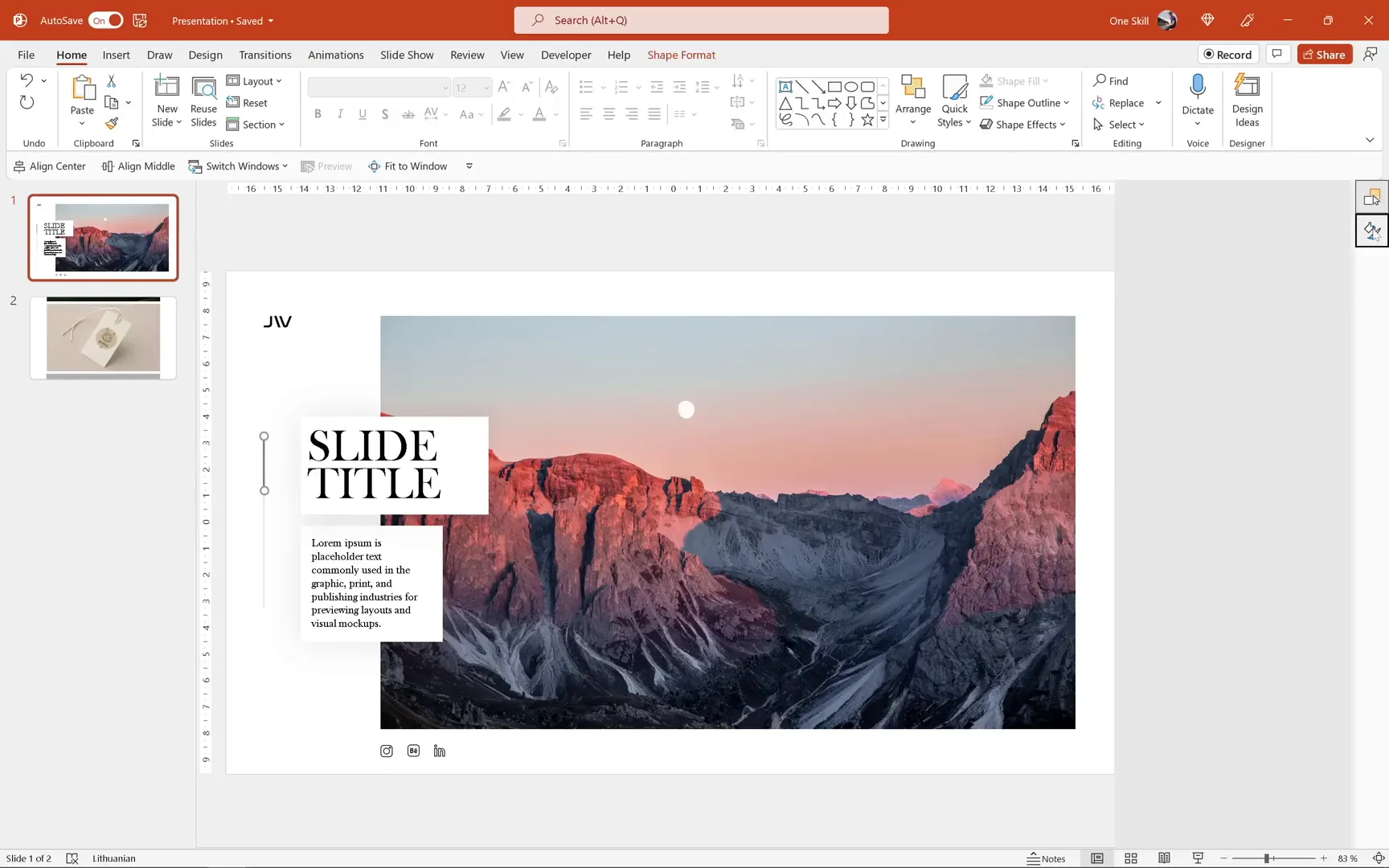The width and height of the screenshot is (1389, 868).
Task: Select slide 2 thumbnail
Action: tap(103, 338)
